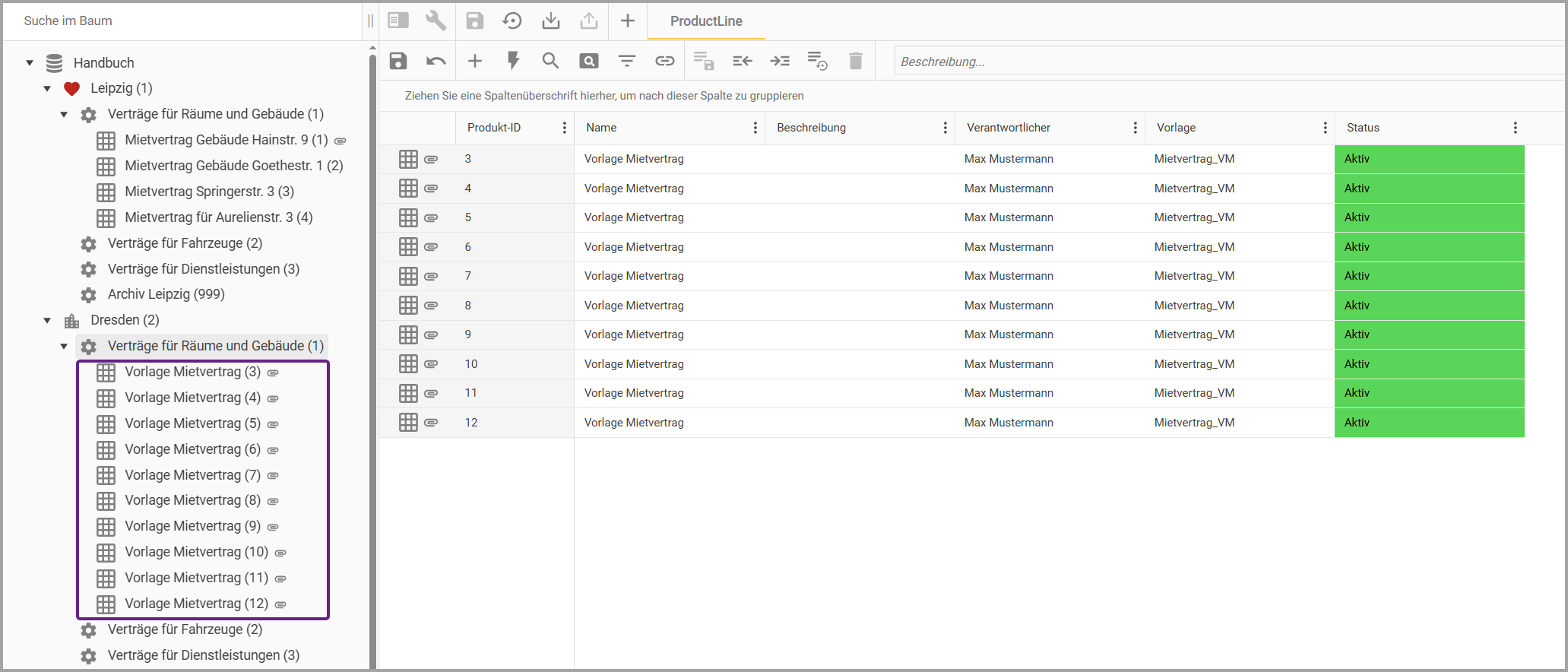The image size is (1568, 672).
Task: Click the magnifier search icon in toolbar
Action: point(550,61)
